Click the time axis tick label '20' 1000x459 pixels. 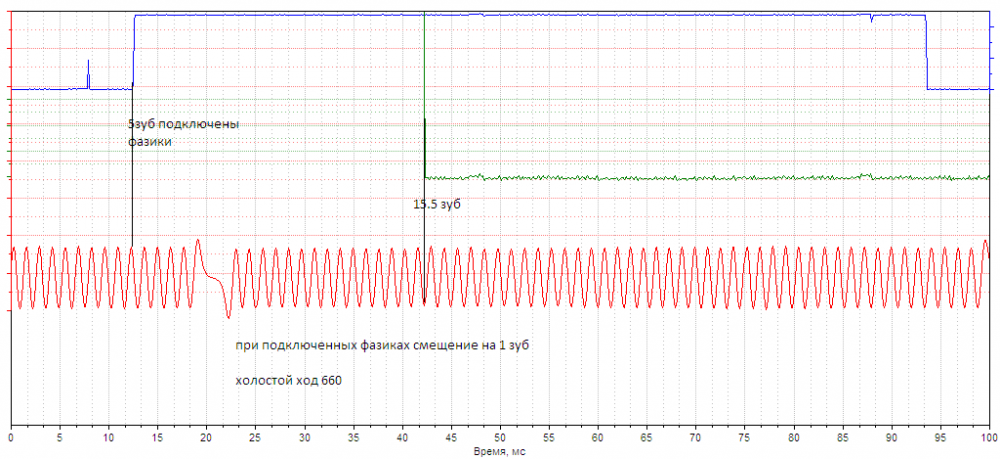(x=207, y=438)
